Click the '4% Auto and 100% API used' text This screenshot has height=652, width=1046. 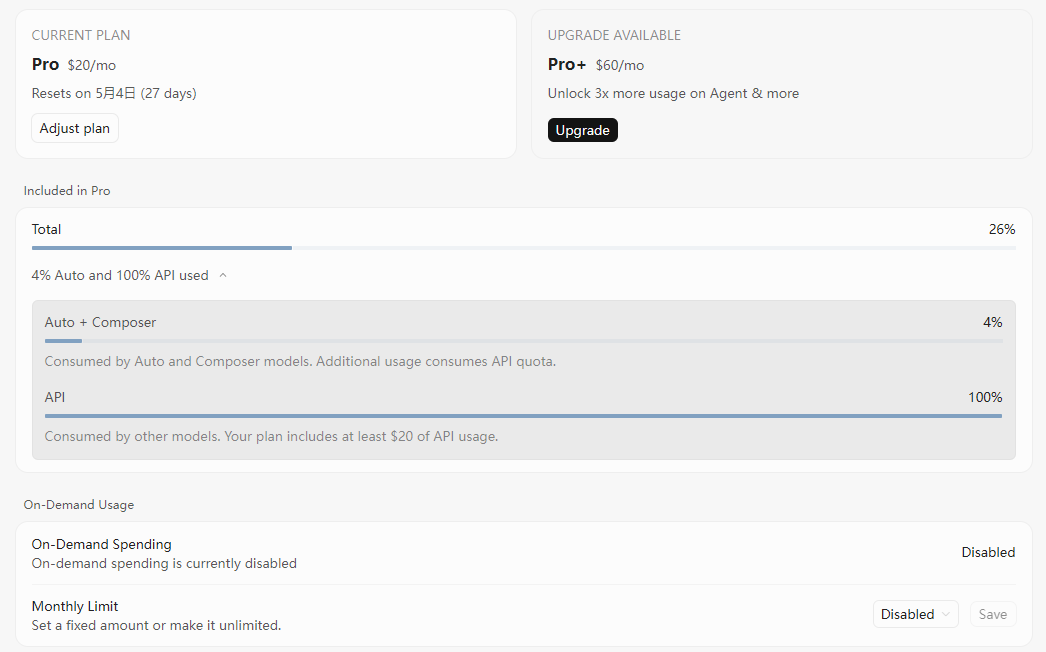click(x=120, y=275)
